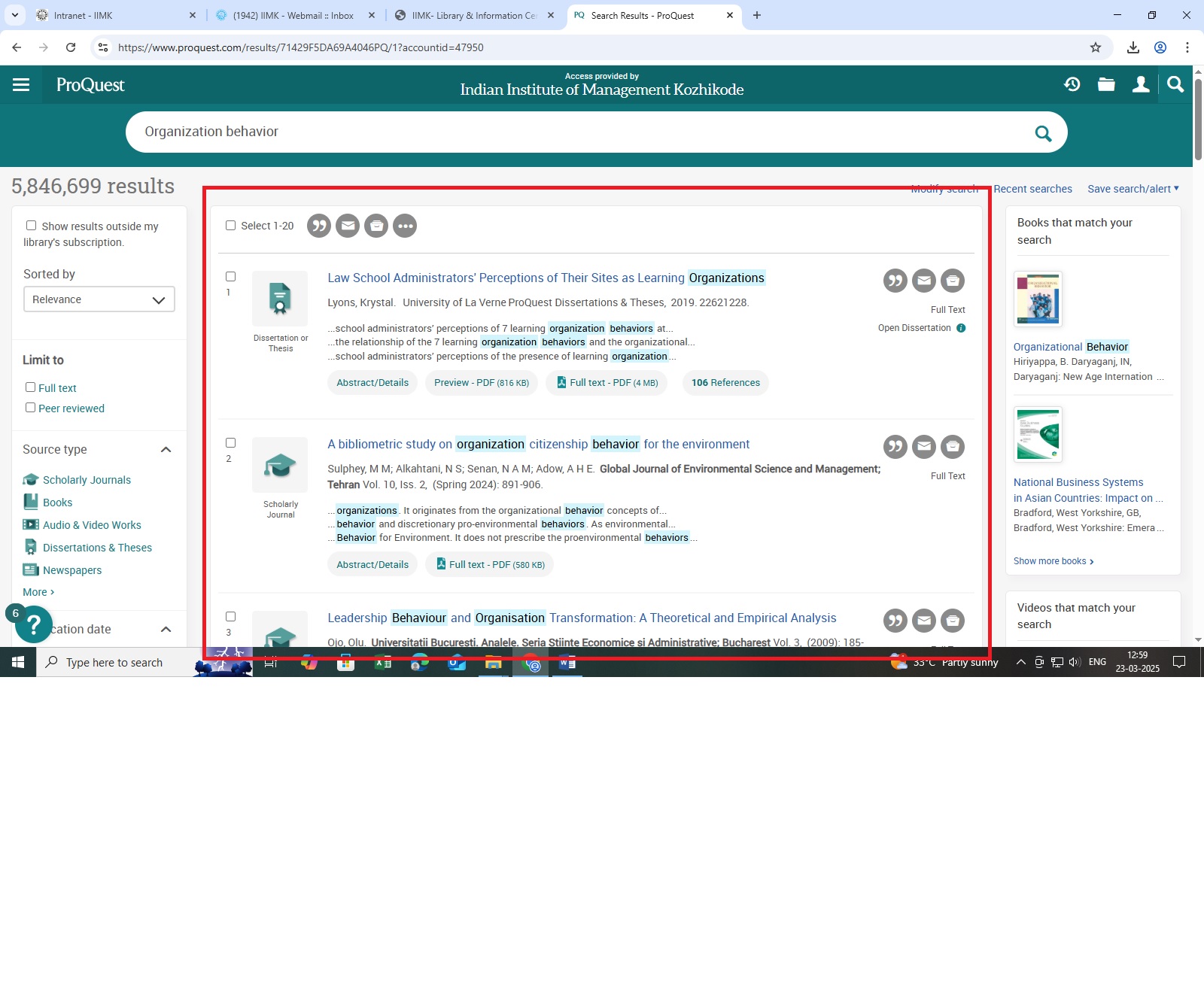The height and width of the screenshot is (993, 1204).
Task: Save result 3 using the save icon
Action: [953, 621]
